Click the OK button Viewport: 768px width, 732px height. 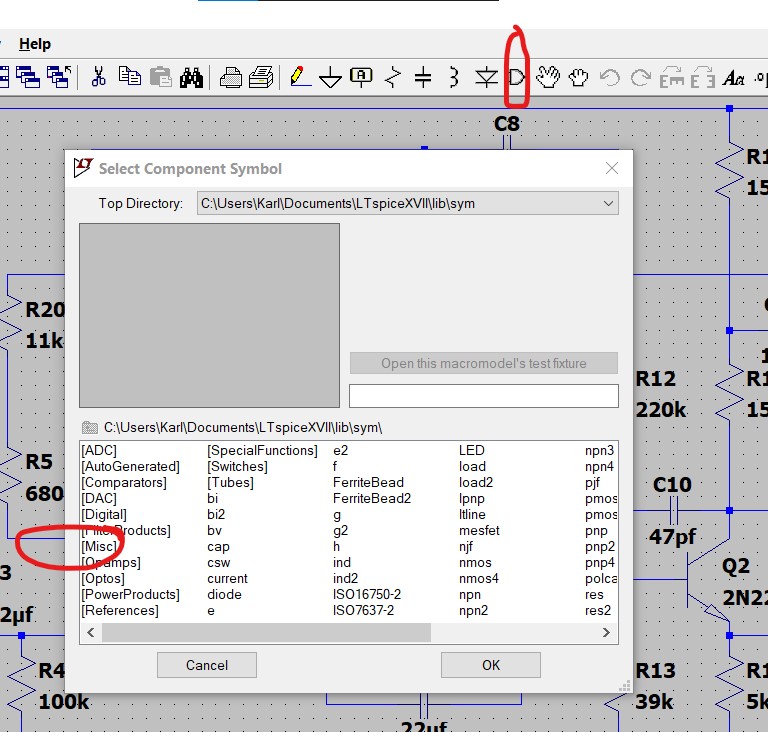[x=491, y=665]
